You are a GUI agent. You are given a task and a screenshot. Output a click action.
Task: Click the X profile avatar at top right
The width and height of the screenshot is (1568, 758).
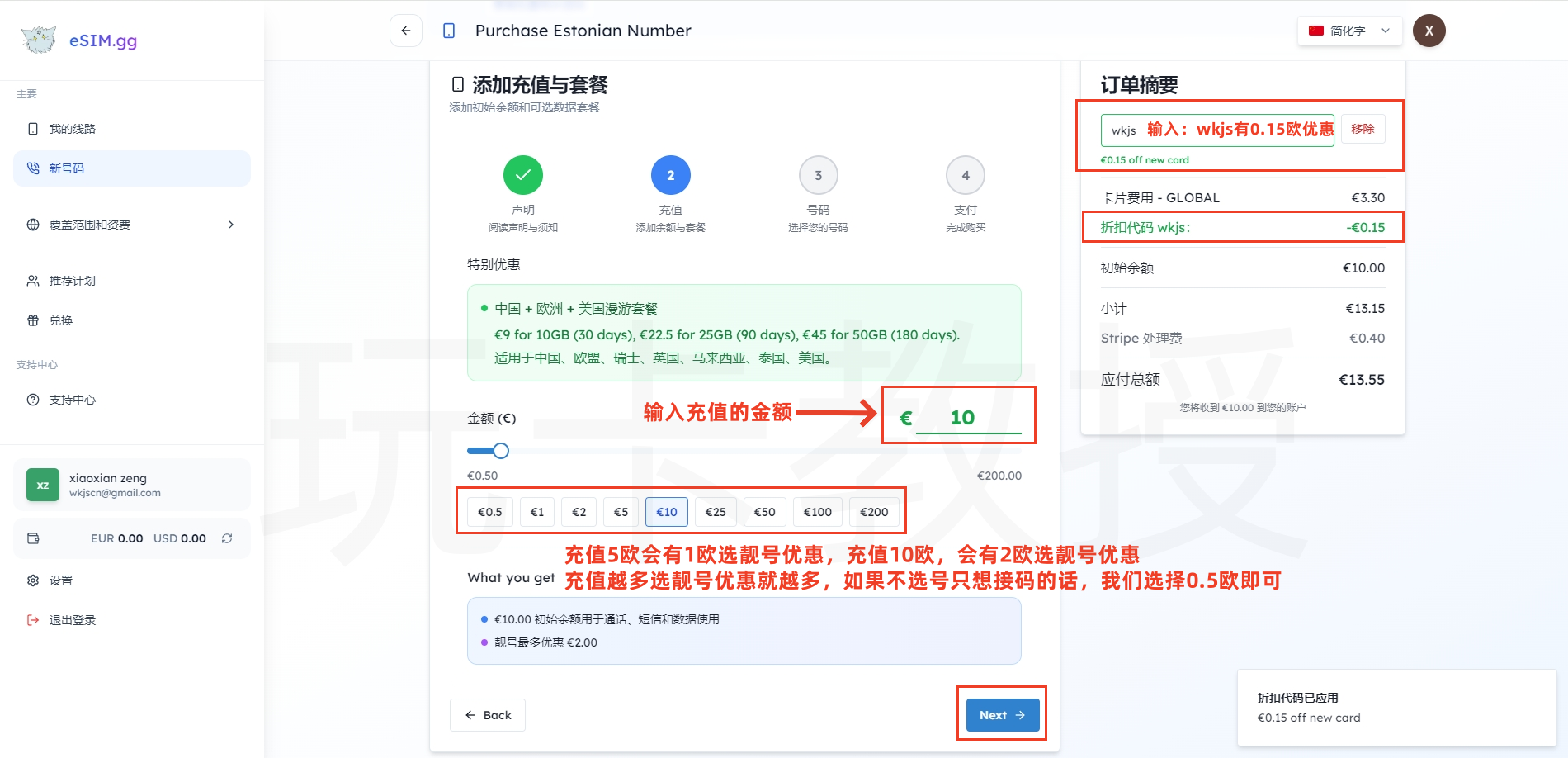click(x=1429, y=31)
